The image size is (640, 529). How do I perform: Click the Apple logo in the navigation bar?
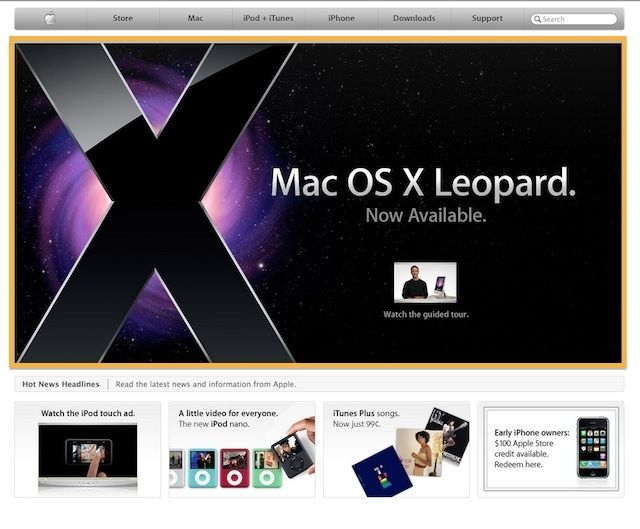pos(50,18)
